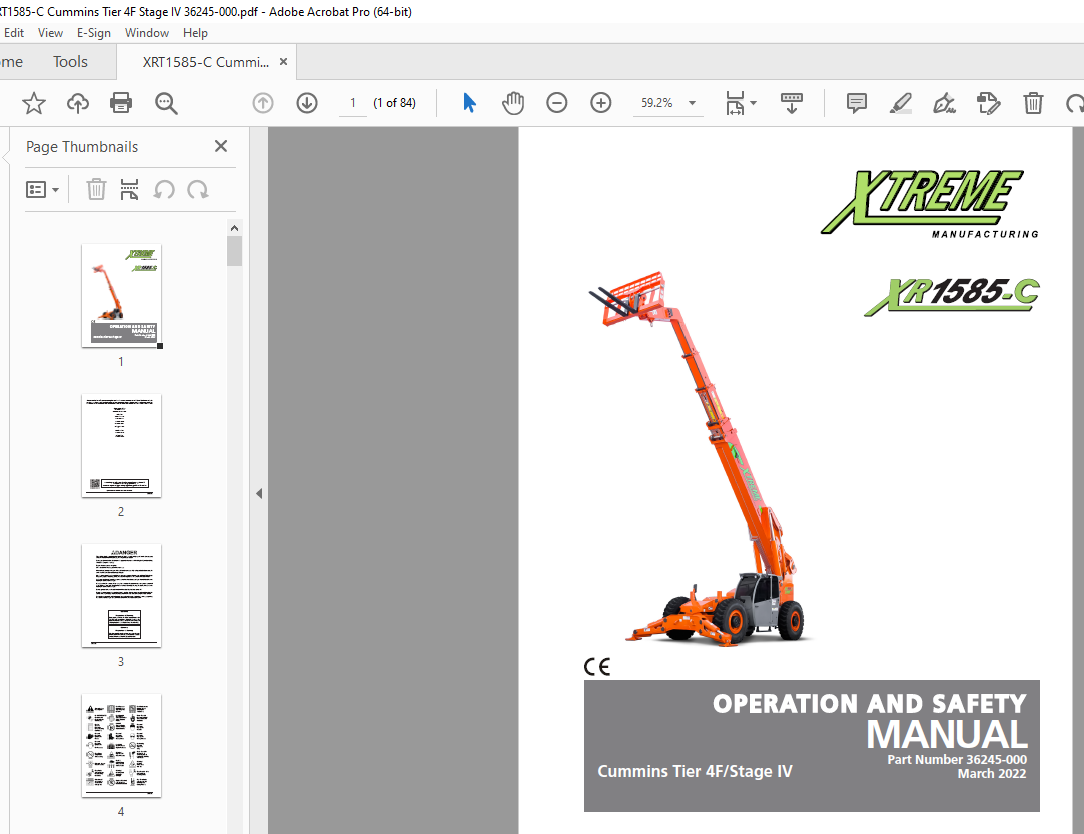This screenshot has width=1084, height=834.
Task: Open the View menu
Action: (x=50, y=33)
